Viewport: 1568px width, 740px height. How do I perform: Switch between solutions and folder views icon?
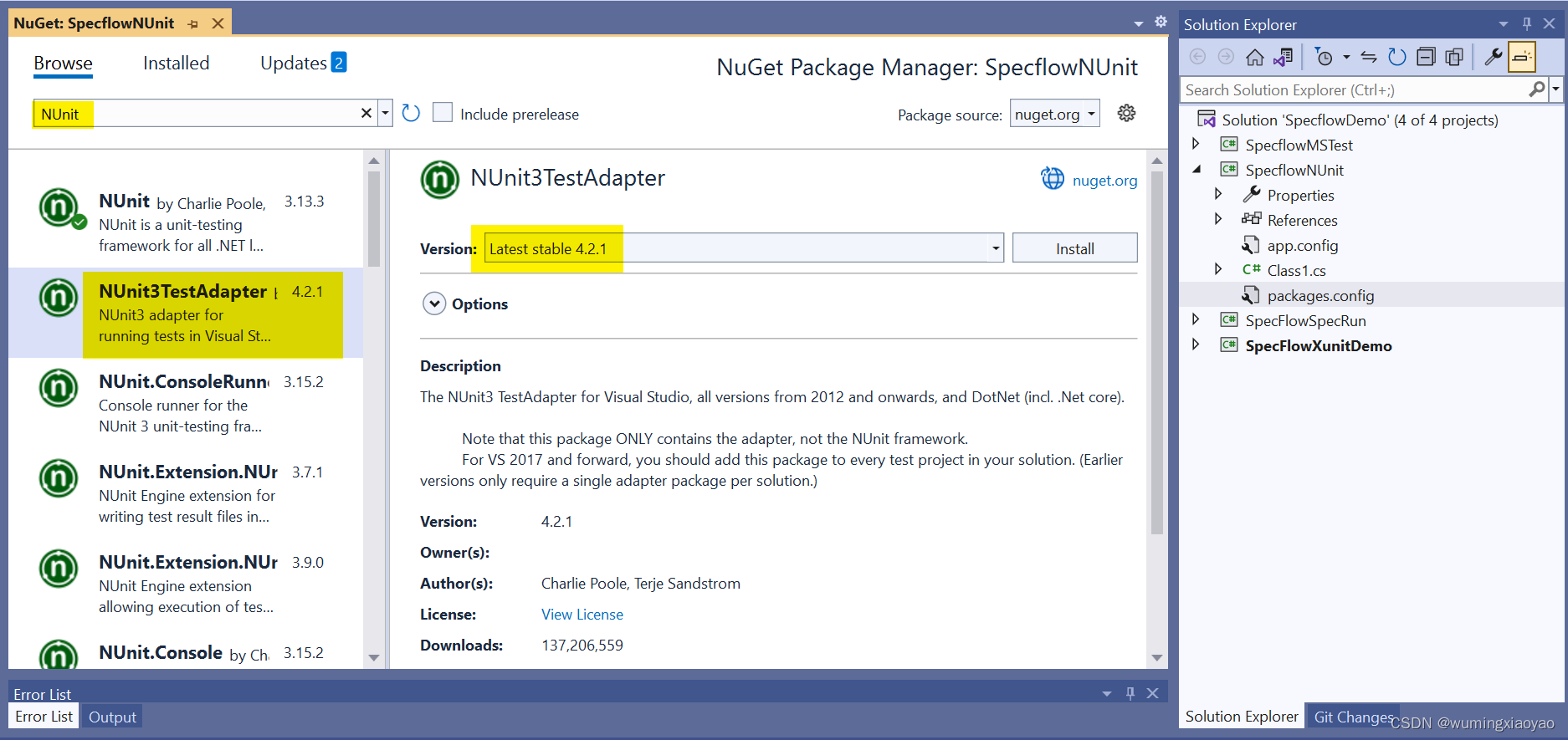1283,57
